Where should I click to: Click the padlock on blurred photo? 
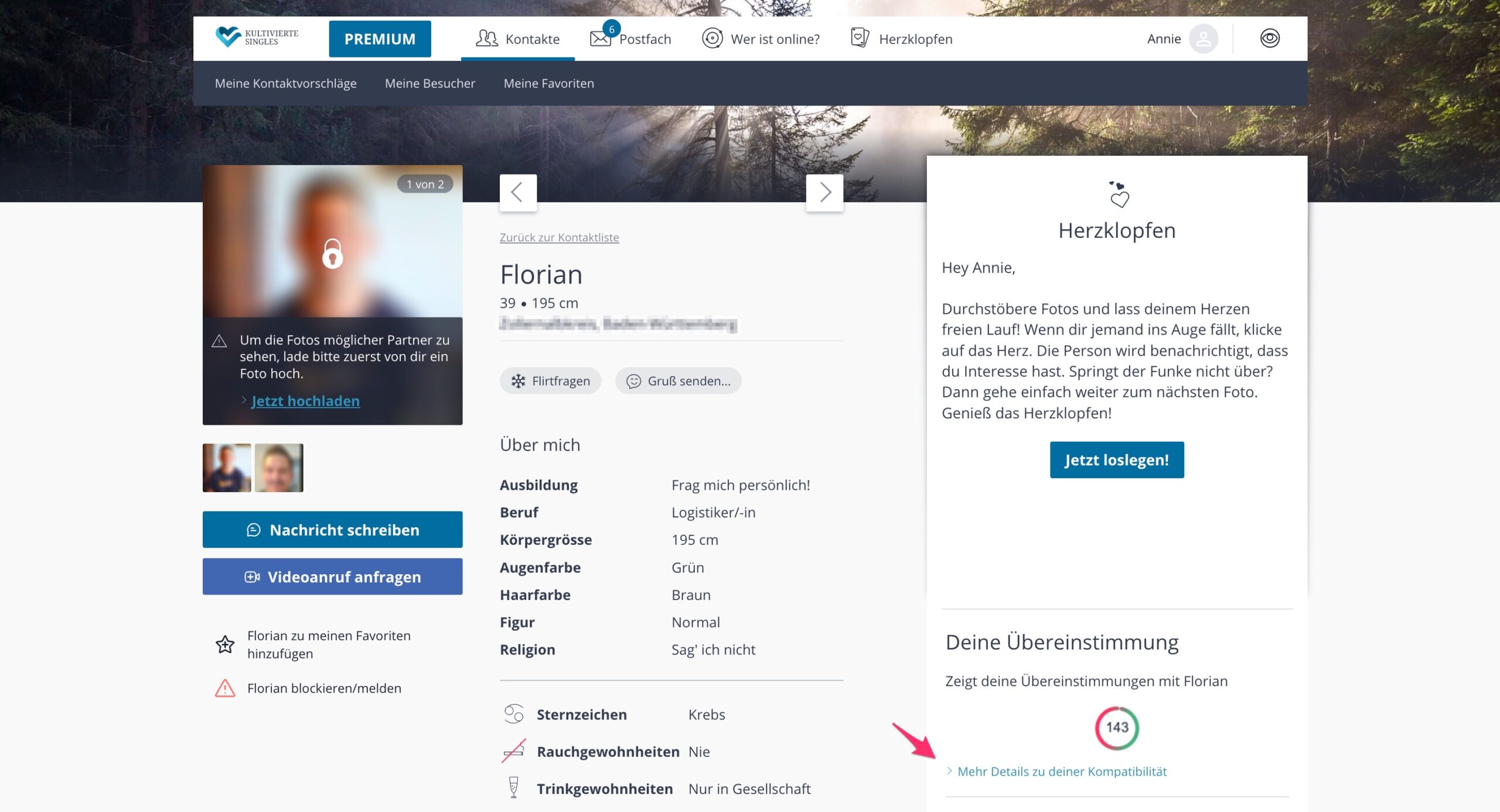[x=332, y=254]
